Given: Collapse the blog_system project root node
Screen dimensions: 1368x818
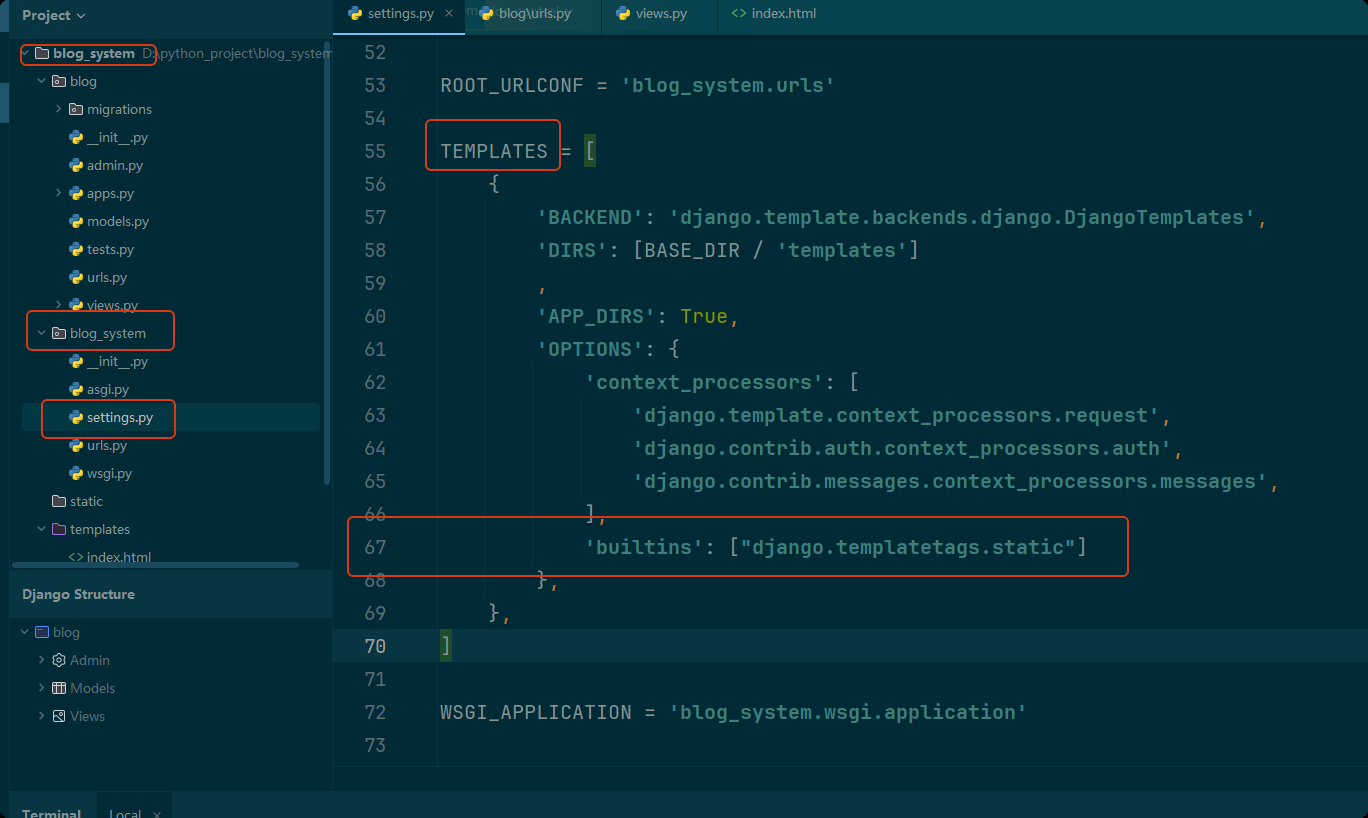Looking at the screenshot, I should click(24, 53).
